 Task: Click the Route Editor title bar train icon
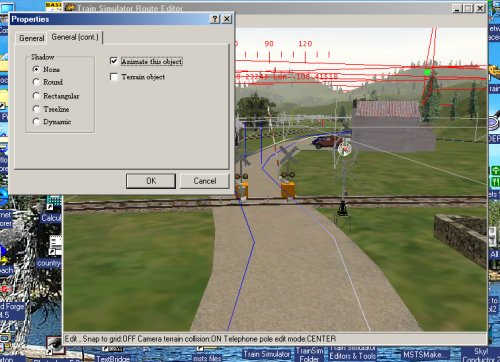click(x=69, y=8)
